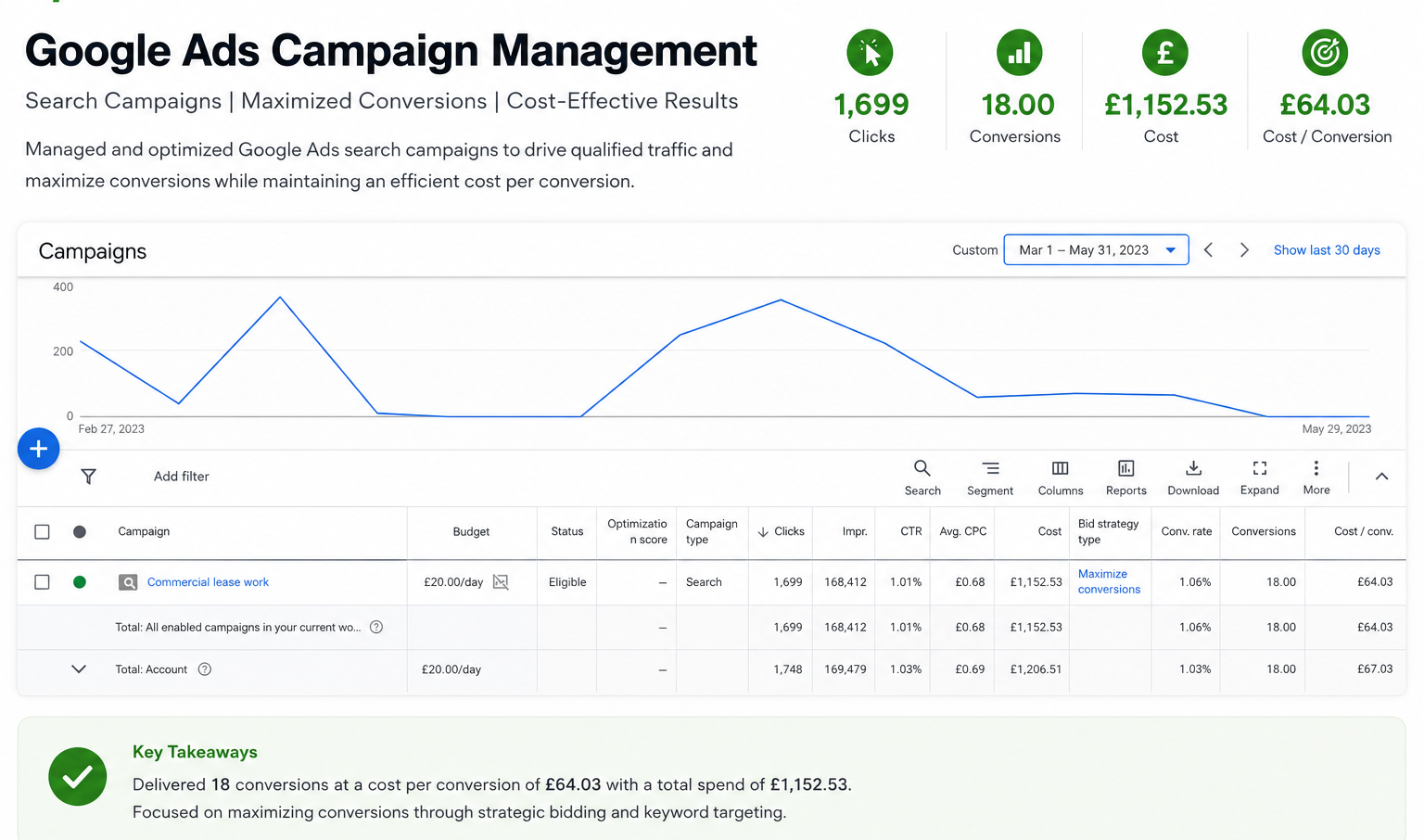Click the Key Takeaways heading

click(x=195, y=752)
